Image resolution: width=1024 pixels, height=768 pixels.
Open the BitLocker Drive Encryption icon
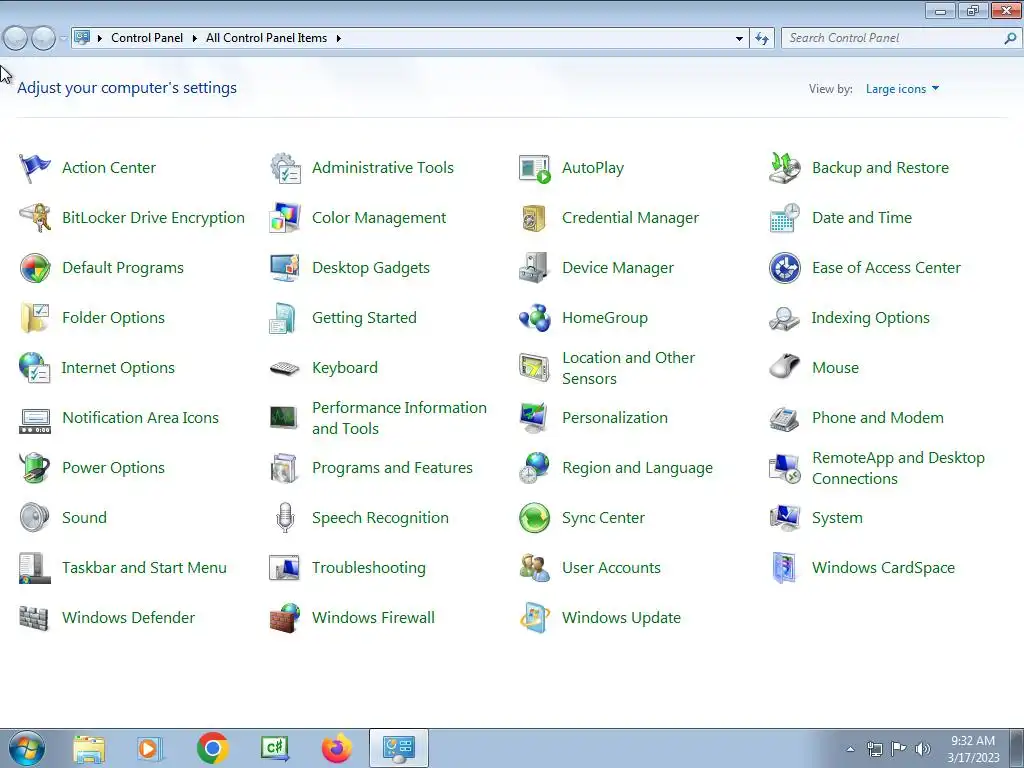point(35,217)
